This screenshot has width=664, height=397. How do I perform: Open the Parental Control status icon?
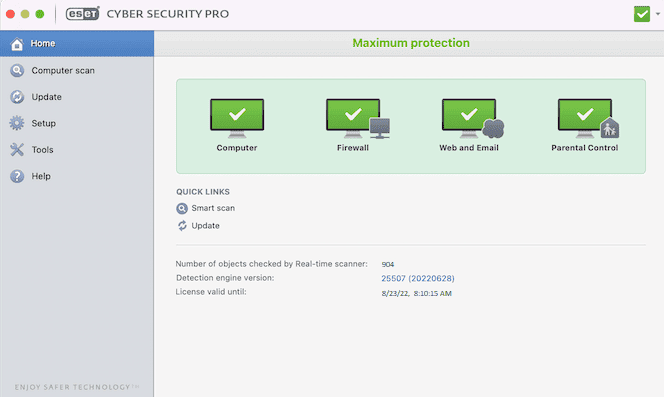tap(588, 118)
